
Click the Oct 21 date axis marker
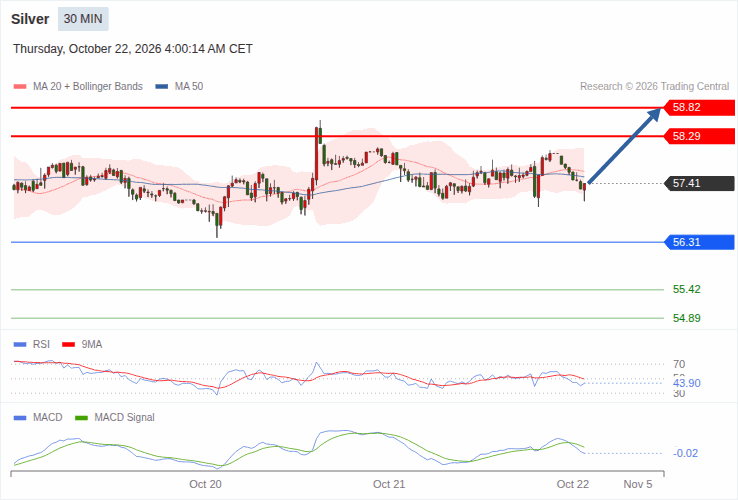point(389,484)
